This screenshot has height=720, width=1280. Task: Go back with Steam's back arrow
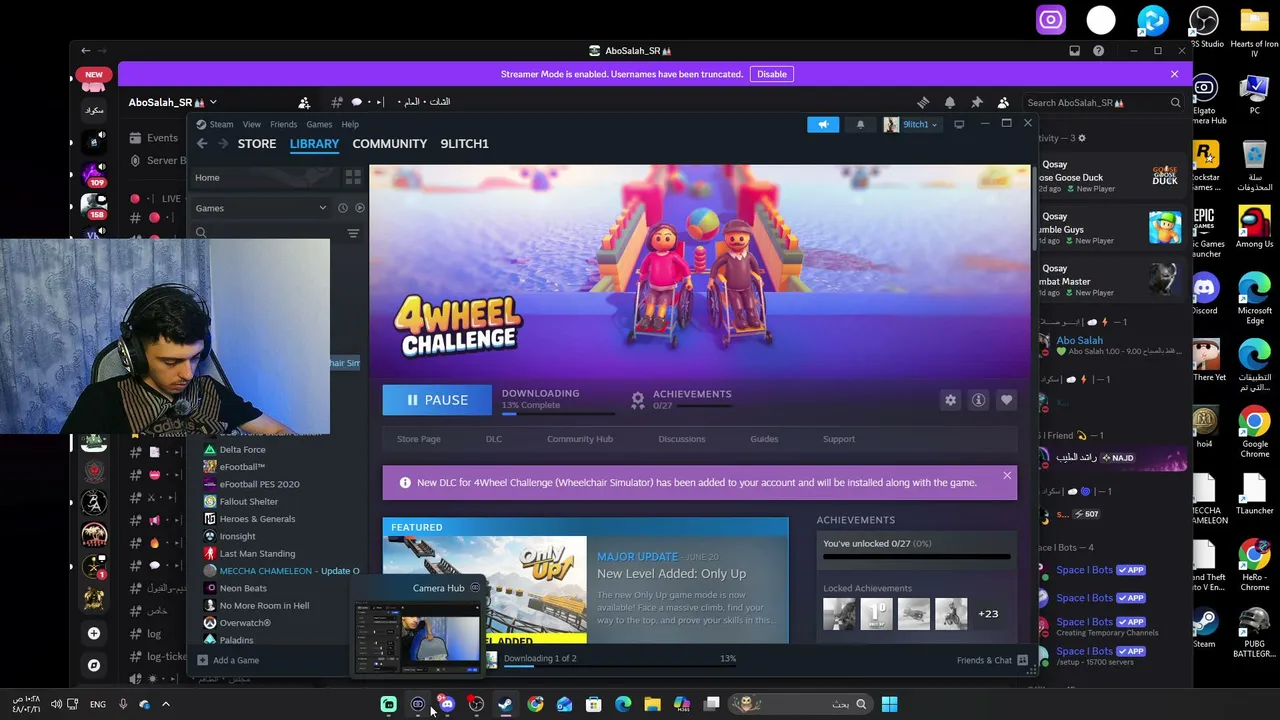coord(202,143)
